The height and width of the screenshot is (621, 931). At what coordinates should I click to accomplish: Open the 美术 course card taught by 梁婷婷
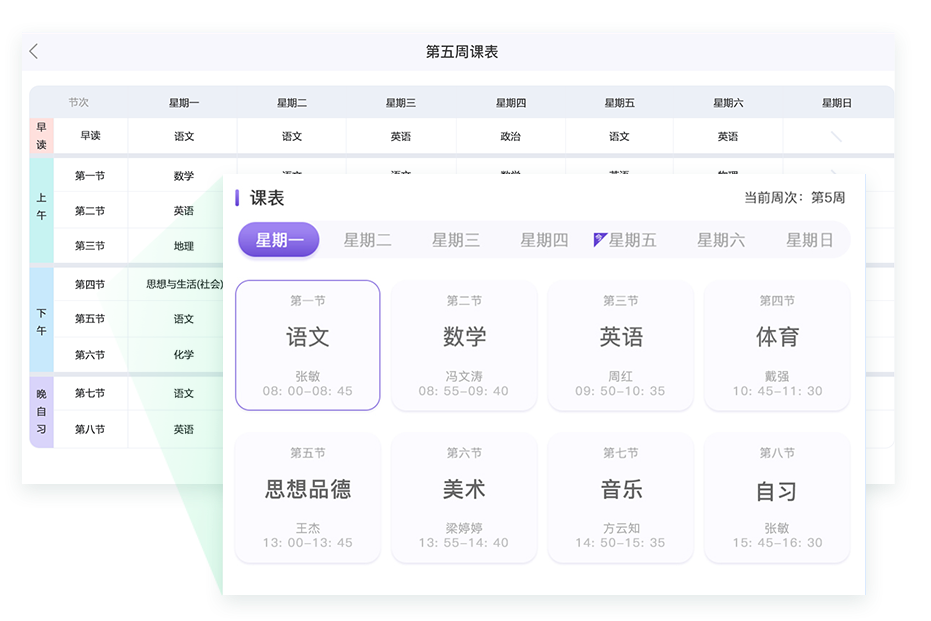(464, 498)
